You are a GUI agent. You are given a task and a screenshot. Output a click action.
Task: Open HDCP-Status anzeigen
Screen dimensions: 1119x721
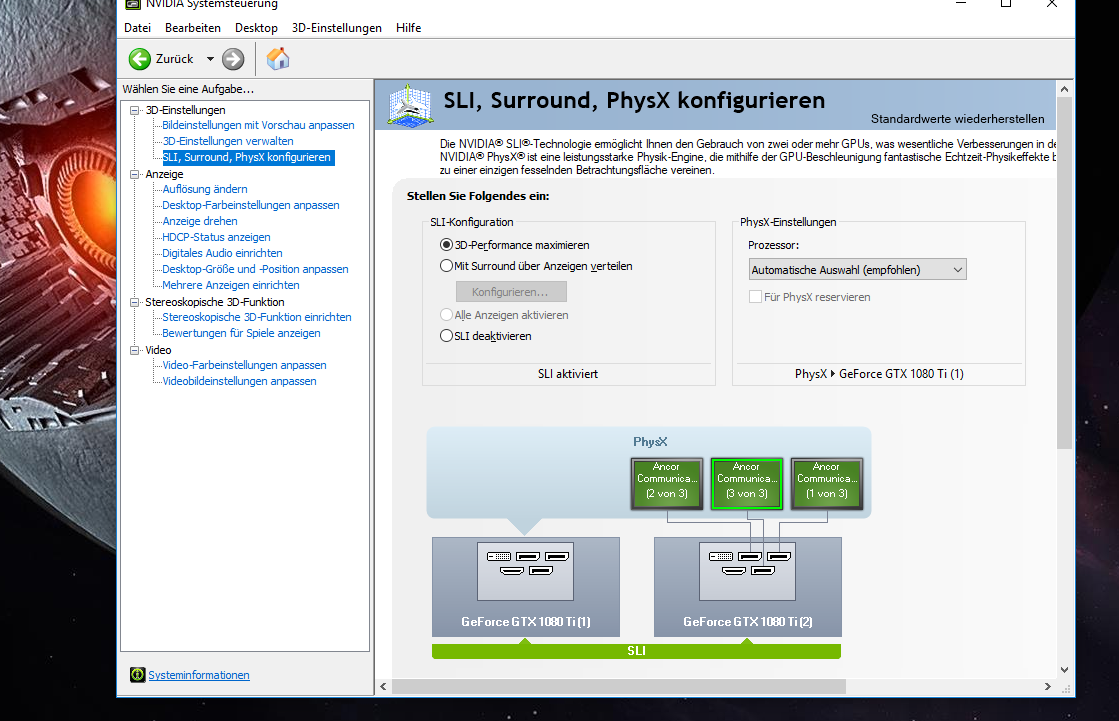(x=216, y=237)
